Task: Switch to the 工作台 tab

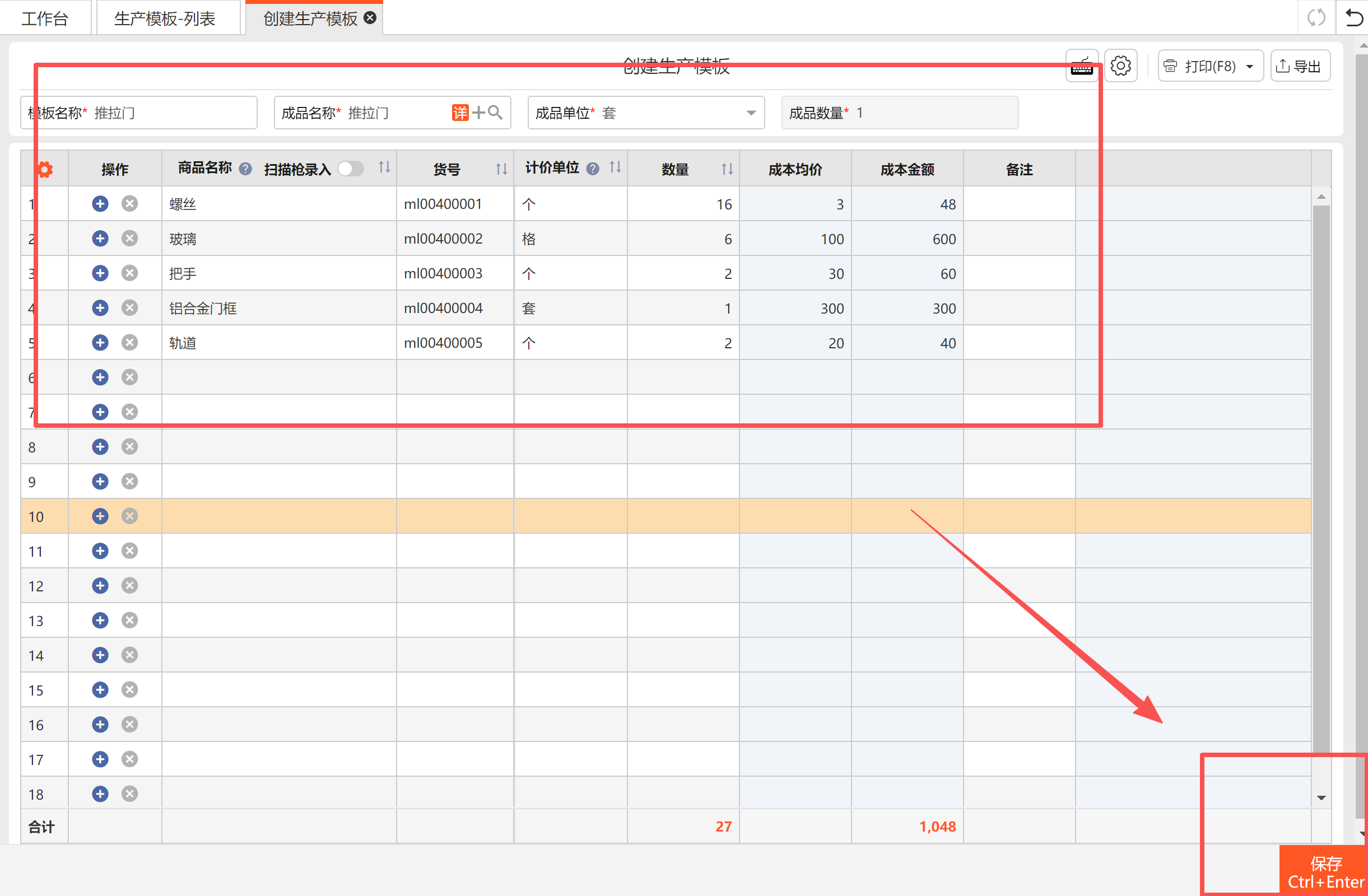Action: point(45,18)
